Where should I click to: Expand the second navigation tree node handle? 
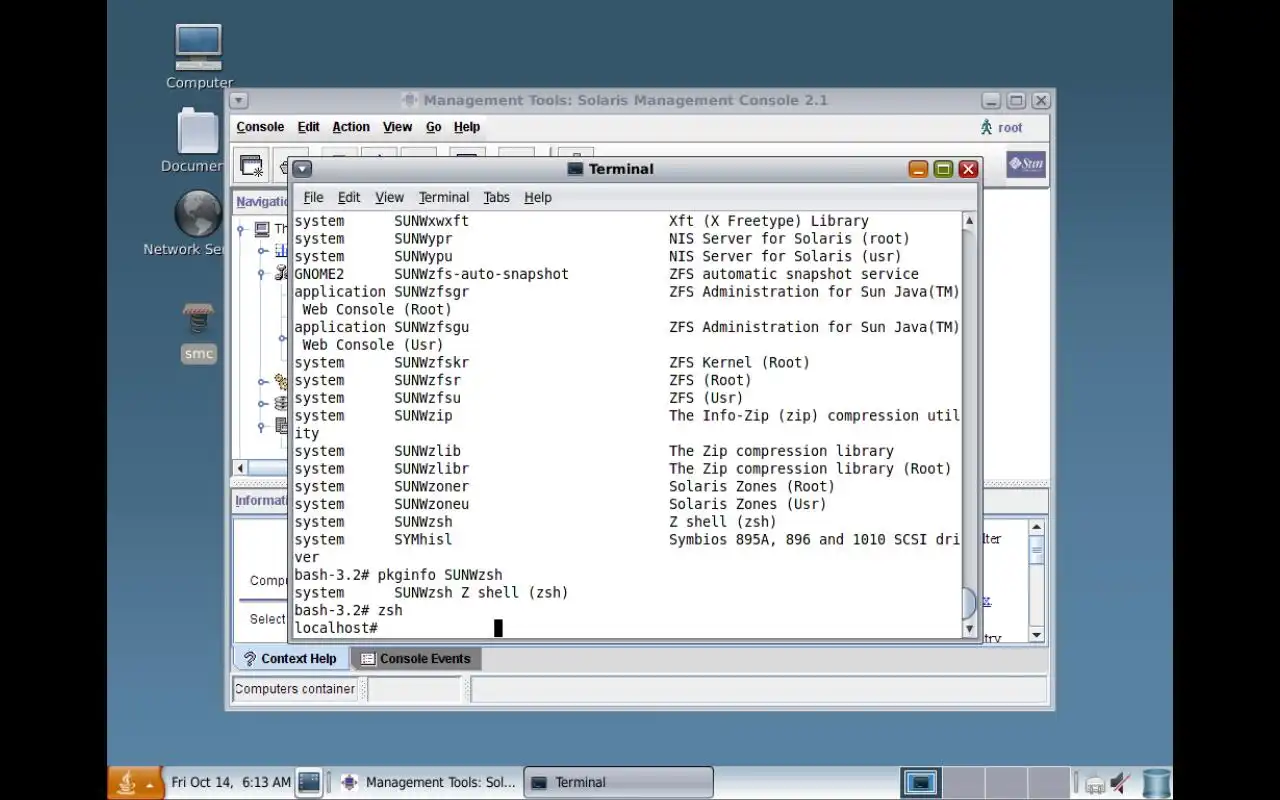(x=262, y=251)
